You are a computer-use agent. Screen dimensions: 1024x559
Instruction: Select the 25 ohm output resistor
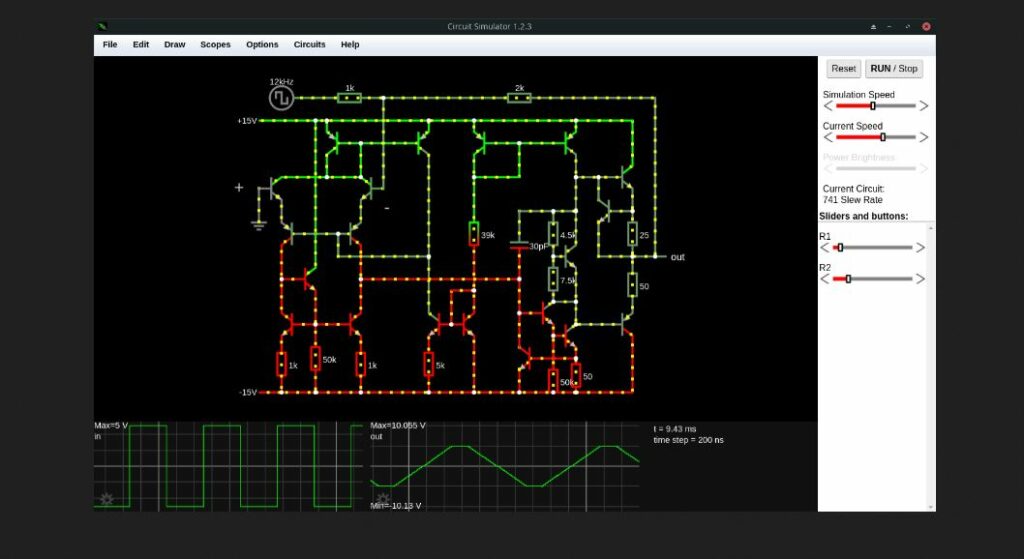click(x=632, y=234)
